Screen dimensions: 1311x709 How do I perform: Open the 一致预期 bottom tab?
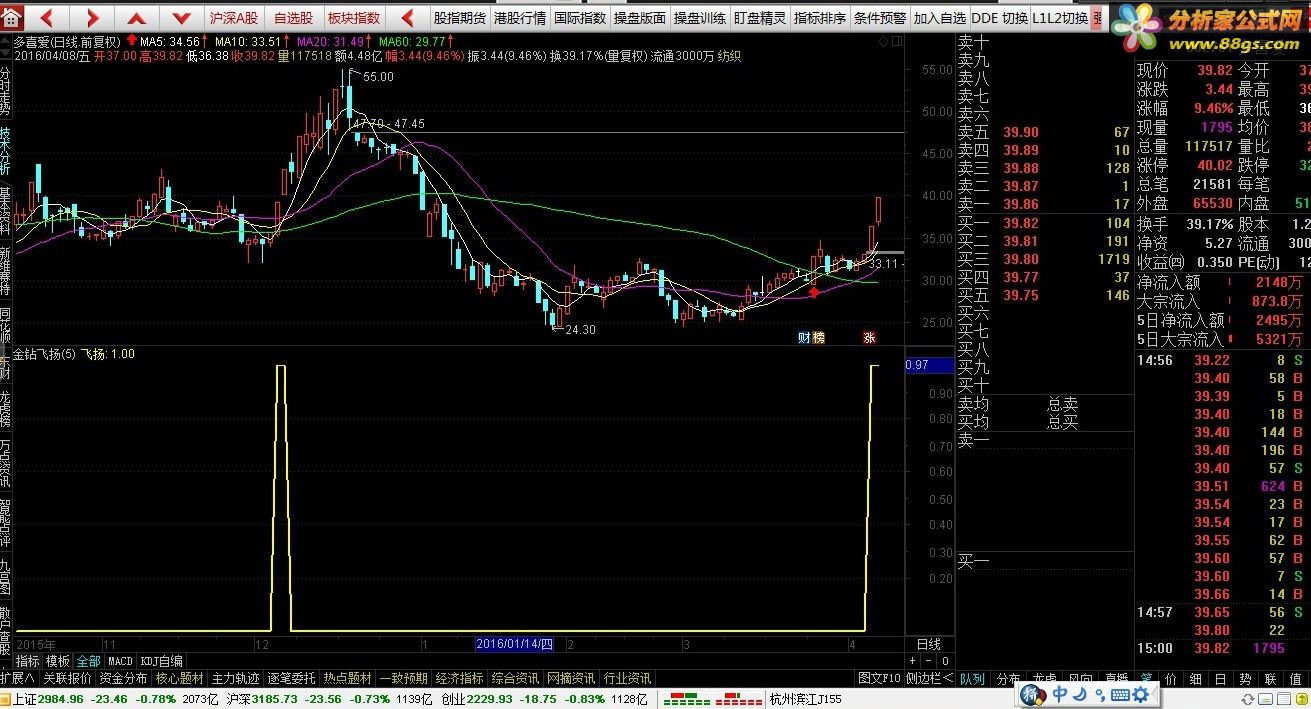(403, 678)
